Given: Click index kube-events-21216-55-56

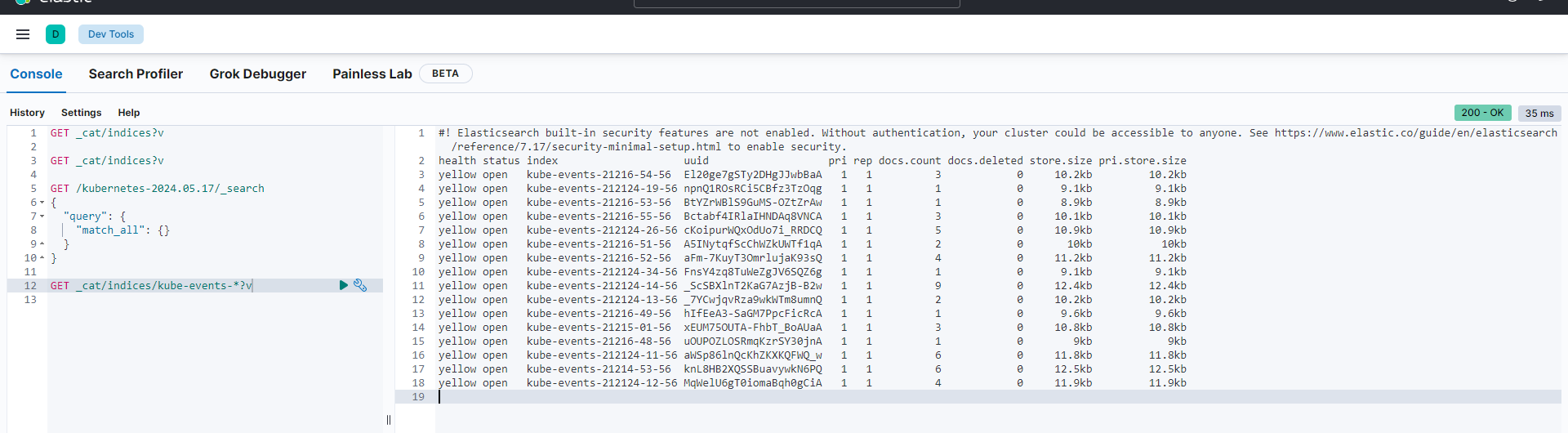Looking at the screenshot, I should (x=599, y=216).
